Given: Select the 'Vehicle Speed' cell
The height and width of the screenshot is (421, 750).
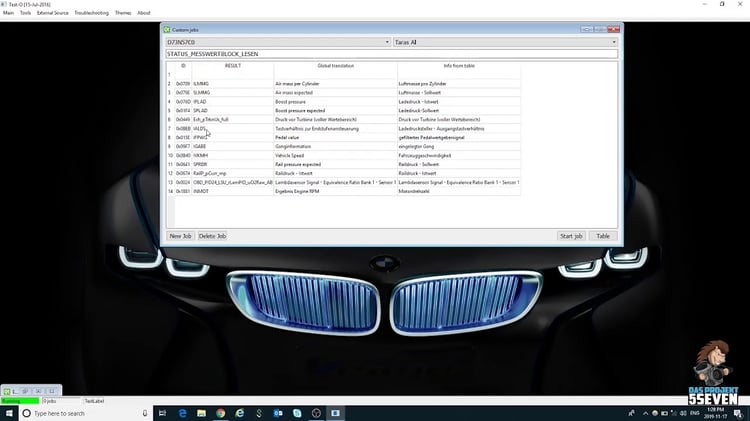Looking at the screenshot, I should pyautogui.click(x=335, y=155).
